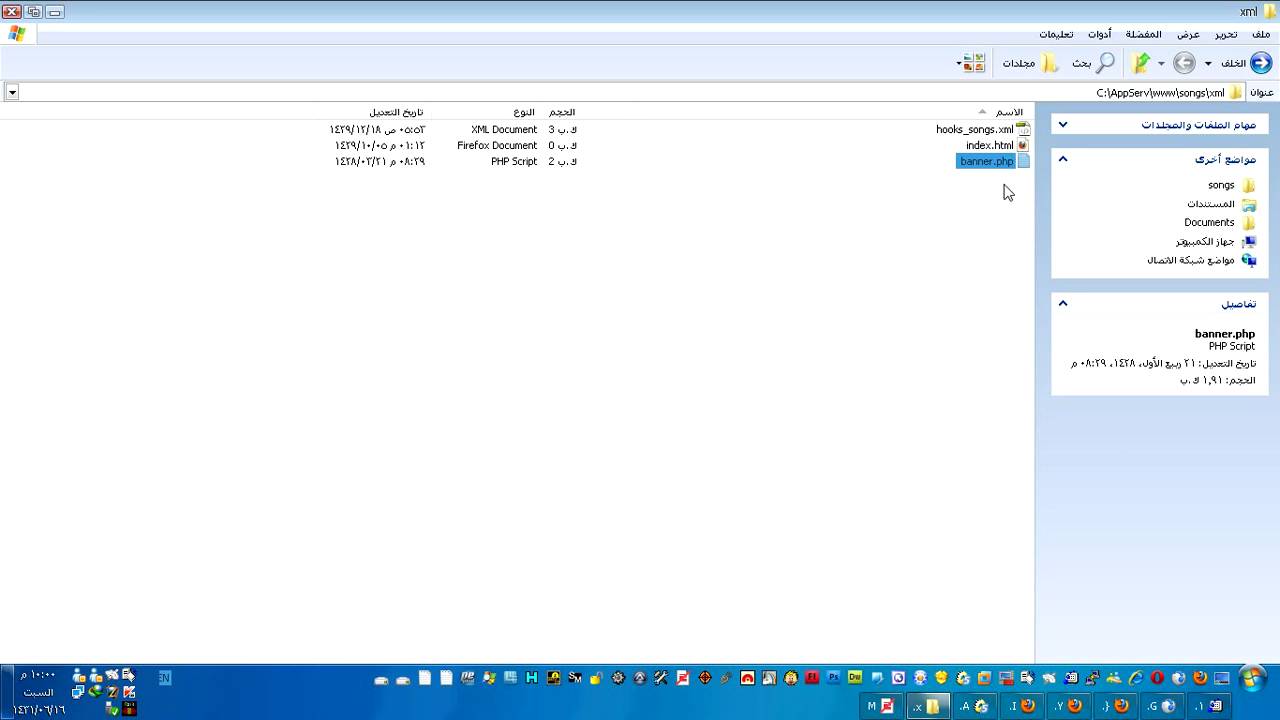Expand the address bar dropdown arrow
The width and height of the screenshot is (1280, 720).
(x=12, y=92)
